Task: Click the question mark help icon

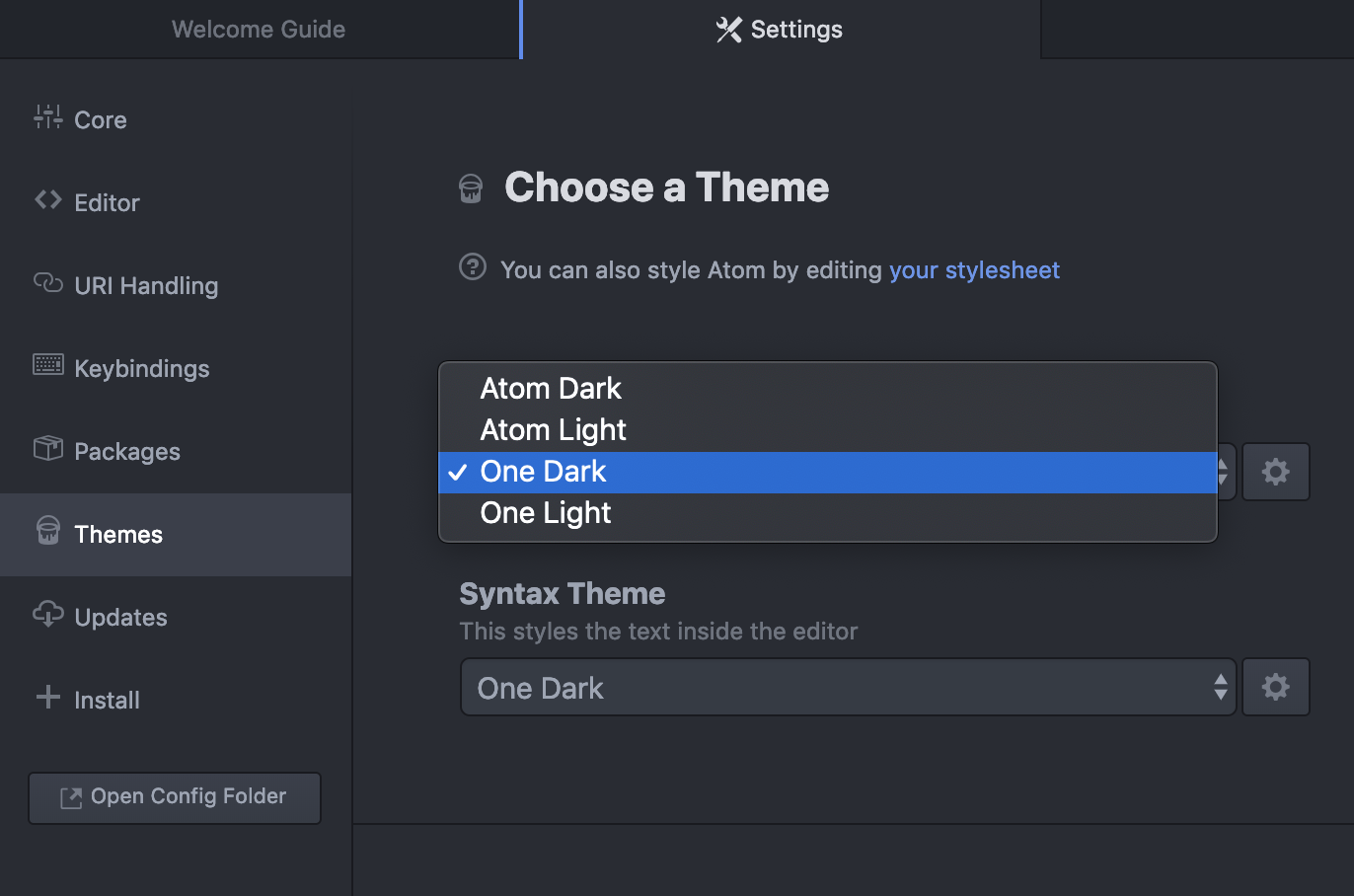Action: click(473, 267)
